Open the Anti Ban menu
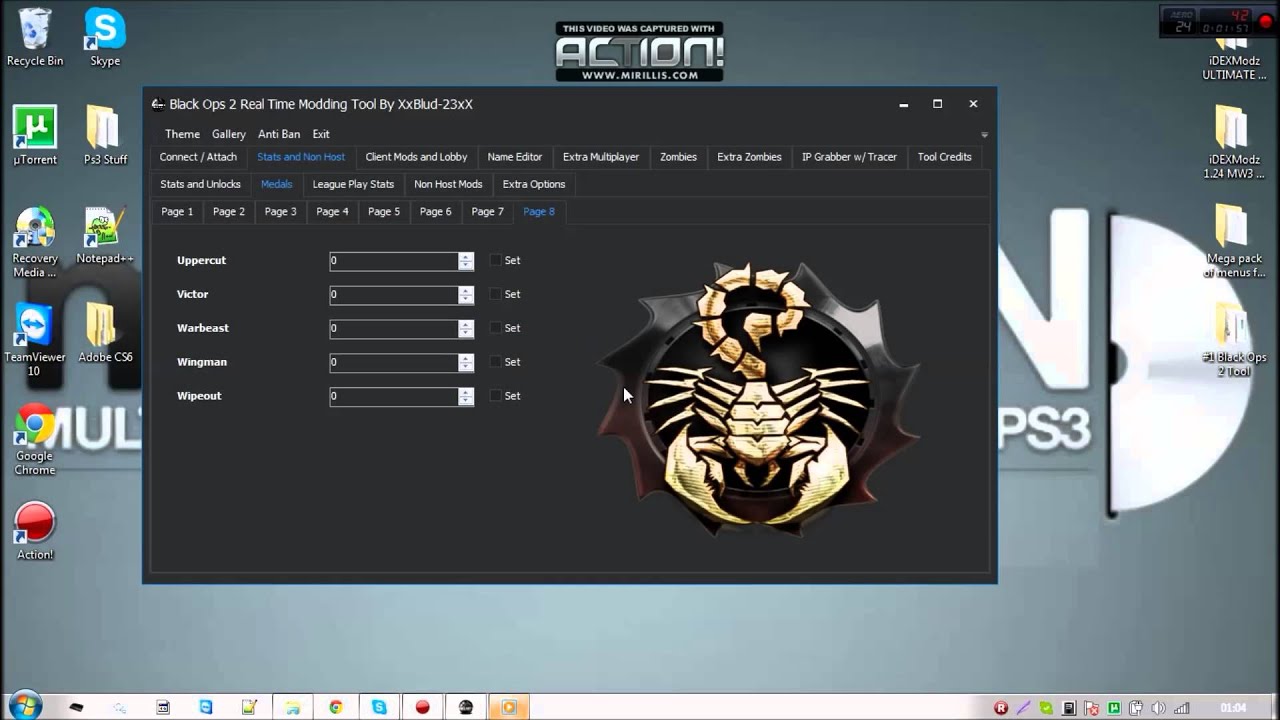The width and height of the screenshot is (1280, 720). pos(279,134)
